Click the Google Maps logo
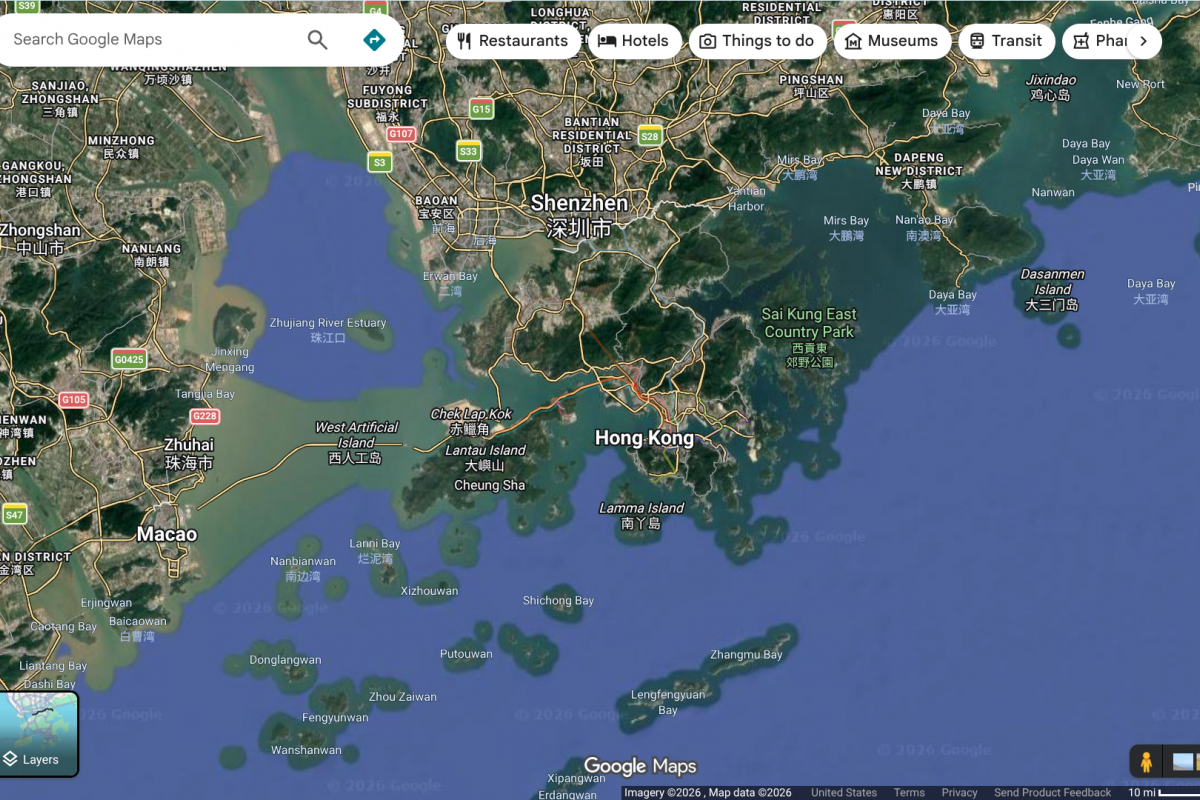Screen dimensions: 1200x800 640,765
